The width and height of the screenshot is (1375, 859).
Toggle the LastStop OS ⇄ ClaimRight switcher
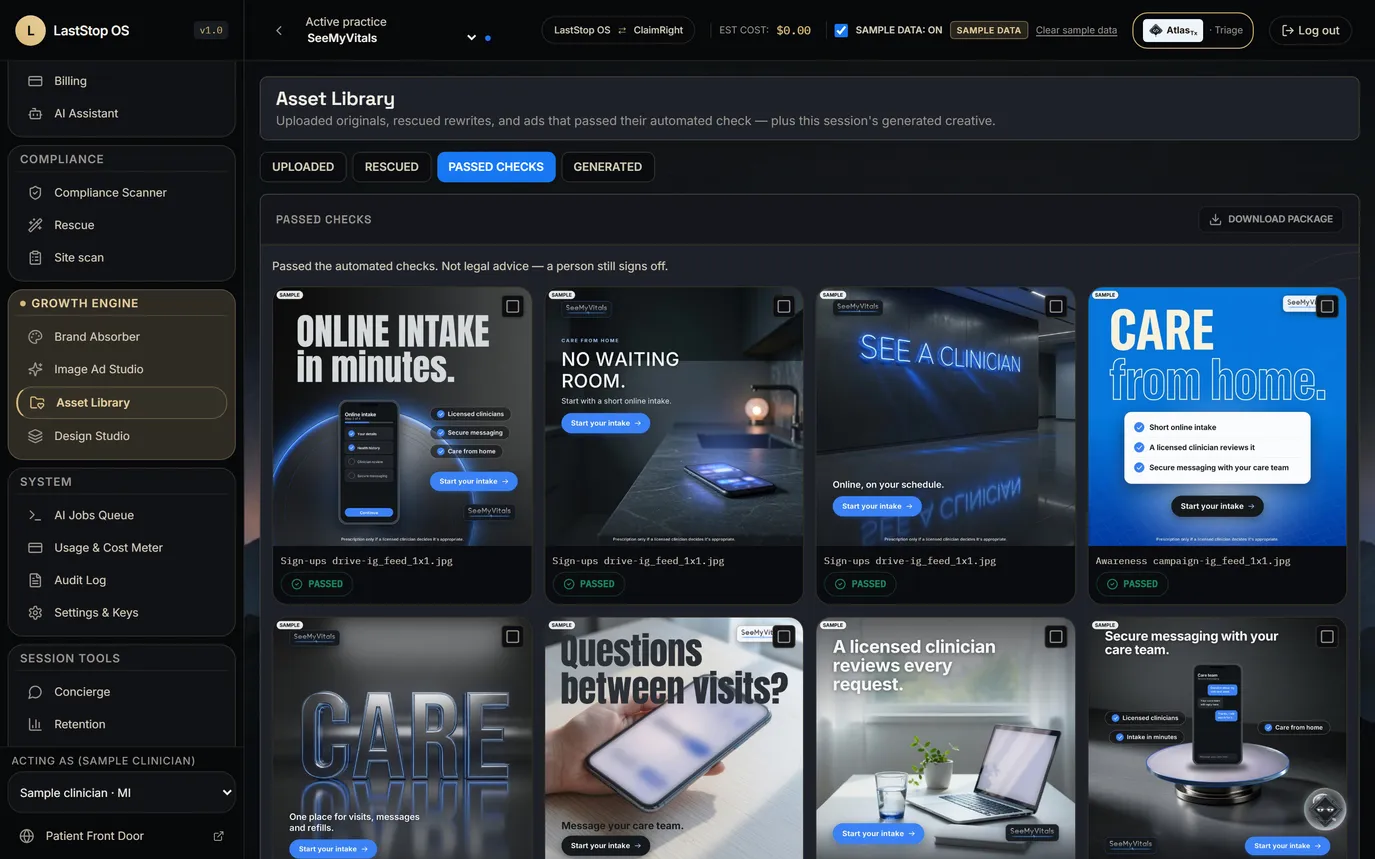tap(618, 30)
